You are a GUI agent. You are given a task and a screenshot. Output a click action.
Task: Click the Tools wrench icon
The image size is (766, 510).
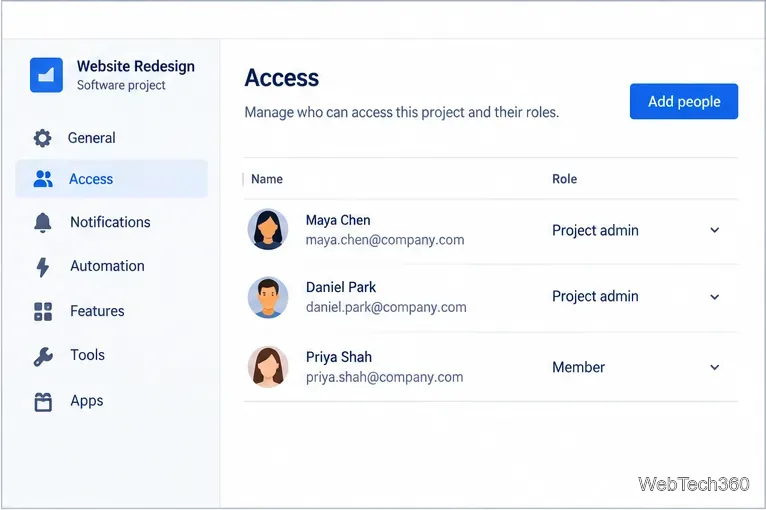(43, 356)
